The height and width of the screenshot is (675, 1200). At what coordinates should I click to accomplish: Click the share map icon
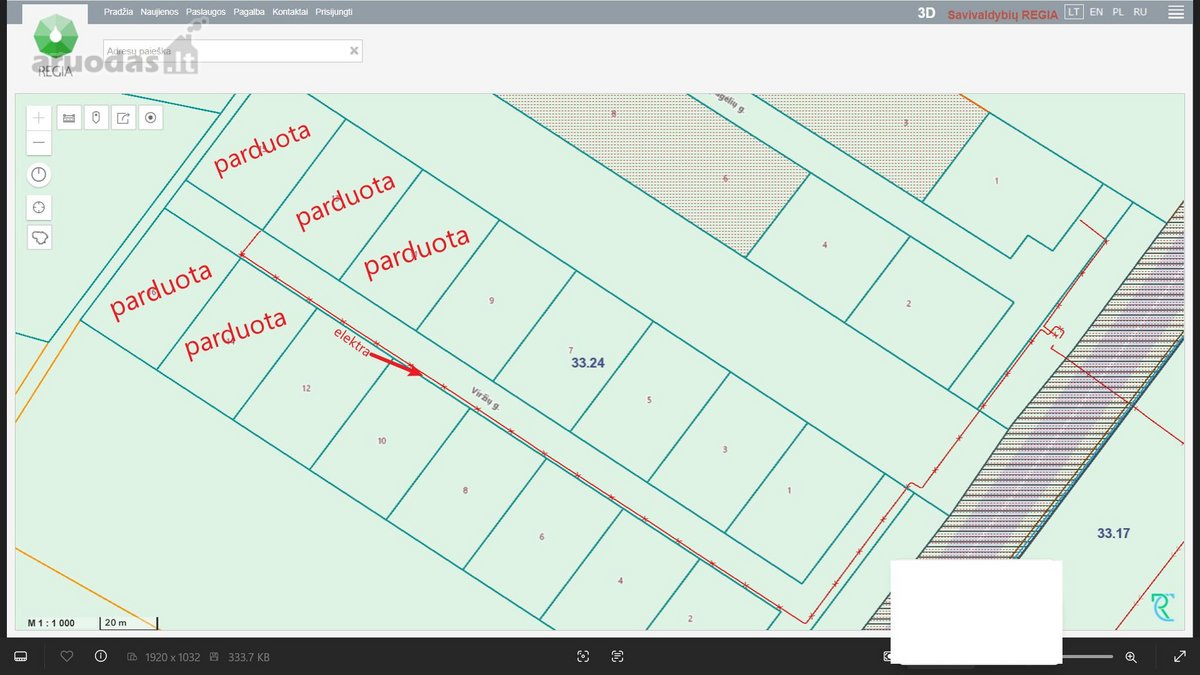coord(123,118)
